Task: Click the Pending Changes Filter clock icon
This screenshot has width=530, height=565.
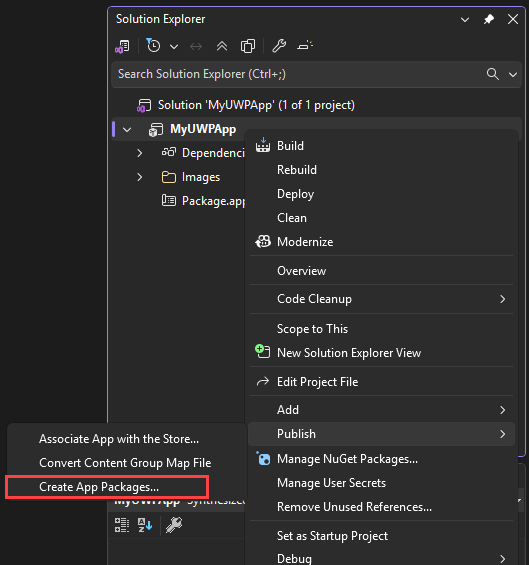Action: 153,46
